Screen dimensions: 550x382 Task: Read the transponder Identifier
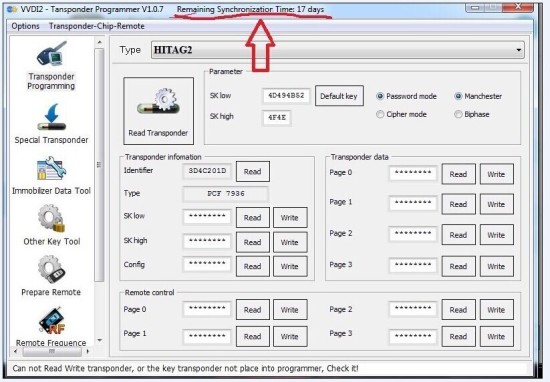point(253,172)
